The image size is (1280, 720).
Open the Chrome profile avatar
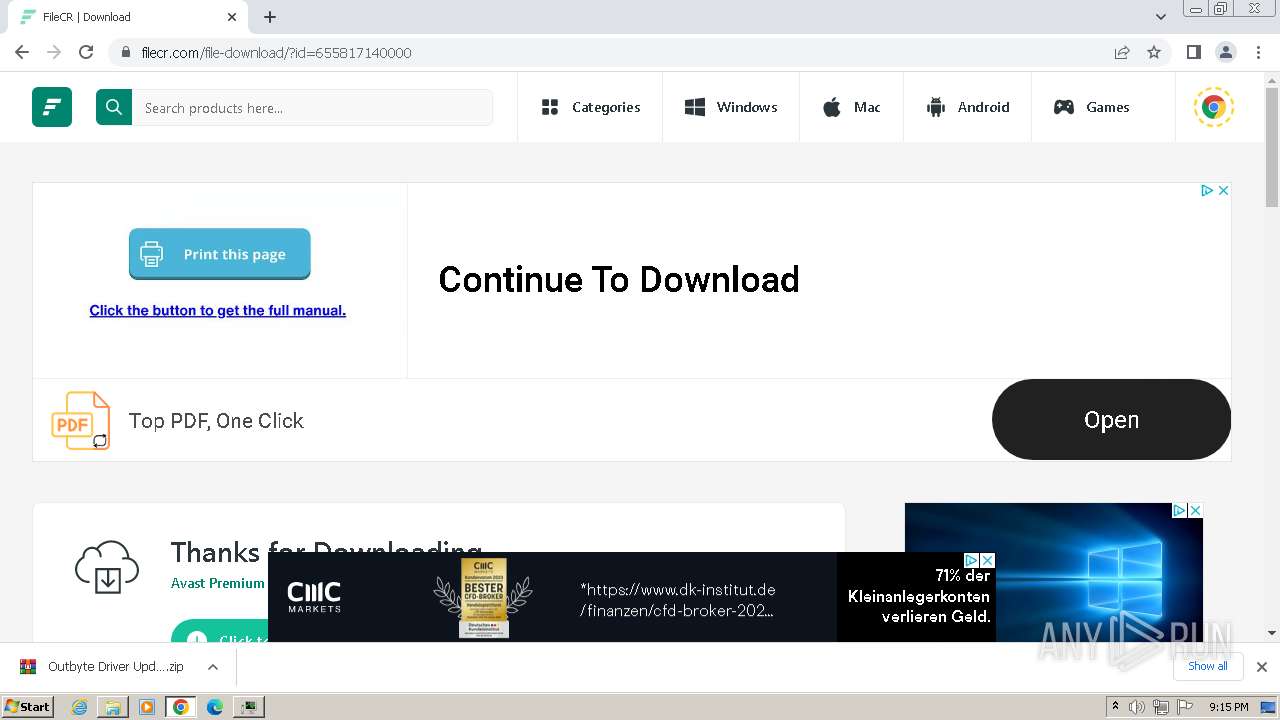tap(1225, 52)
